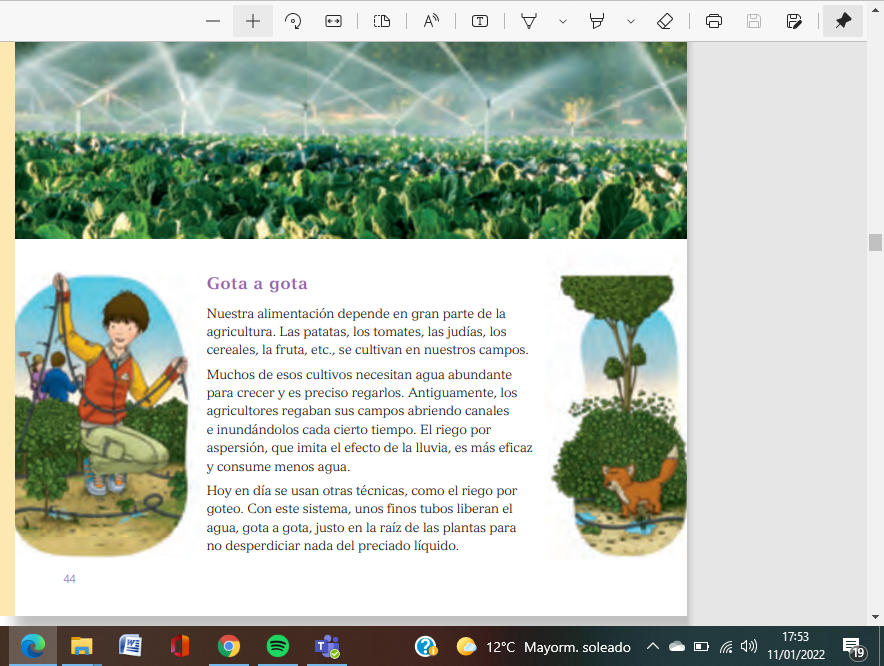Click the paragraph starting "Muchos de esos cultivos"
The width and height of the screenshot is (884, 666).
[x=370, y=420]
